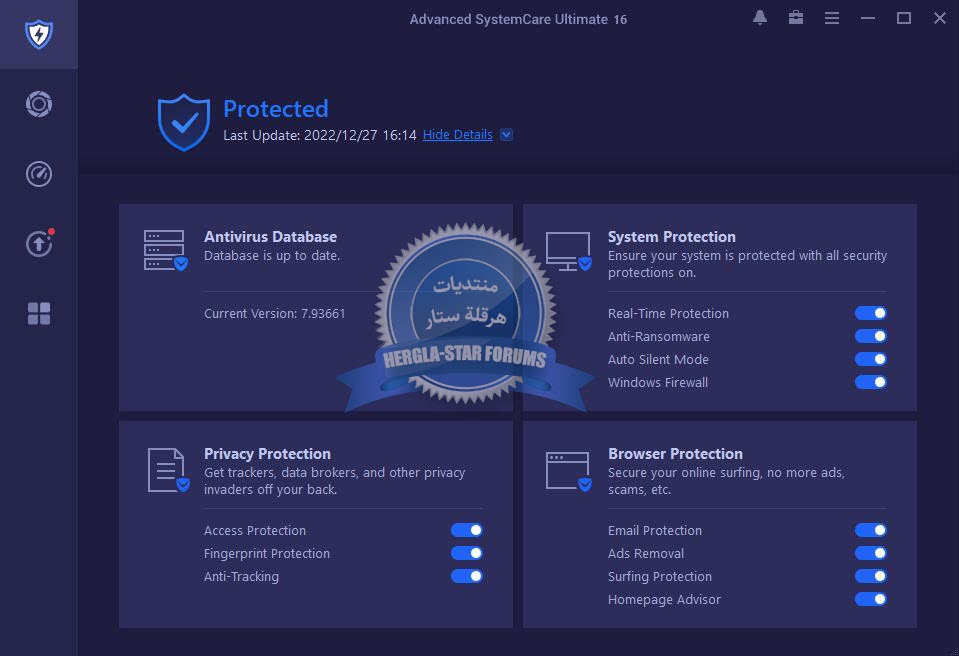
Task: Click the System Protection monitor icon
Action: (569, 251)
